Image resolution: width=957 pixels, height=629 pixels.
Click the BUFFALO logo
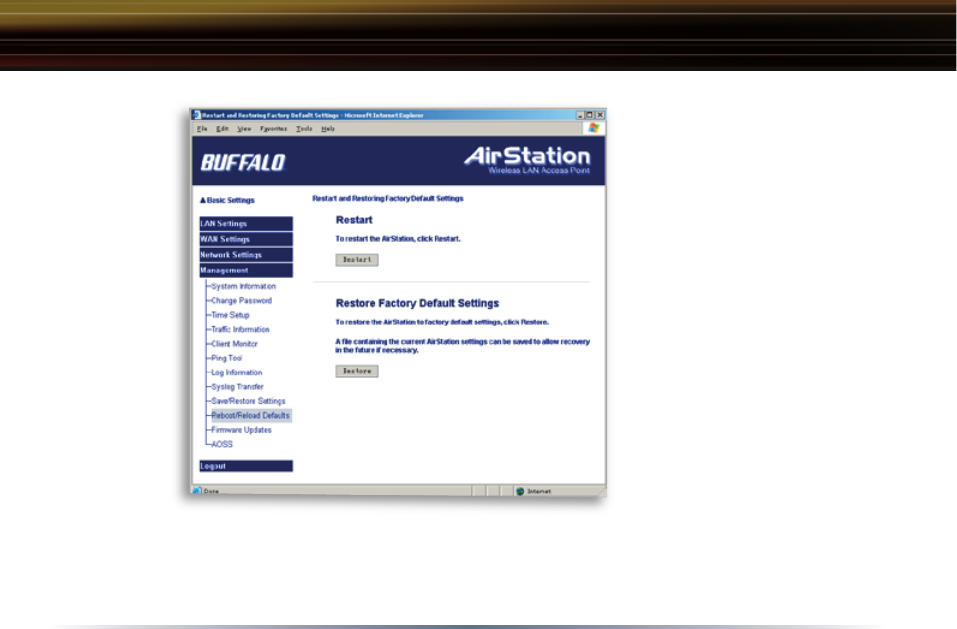pos(243,162)
